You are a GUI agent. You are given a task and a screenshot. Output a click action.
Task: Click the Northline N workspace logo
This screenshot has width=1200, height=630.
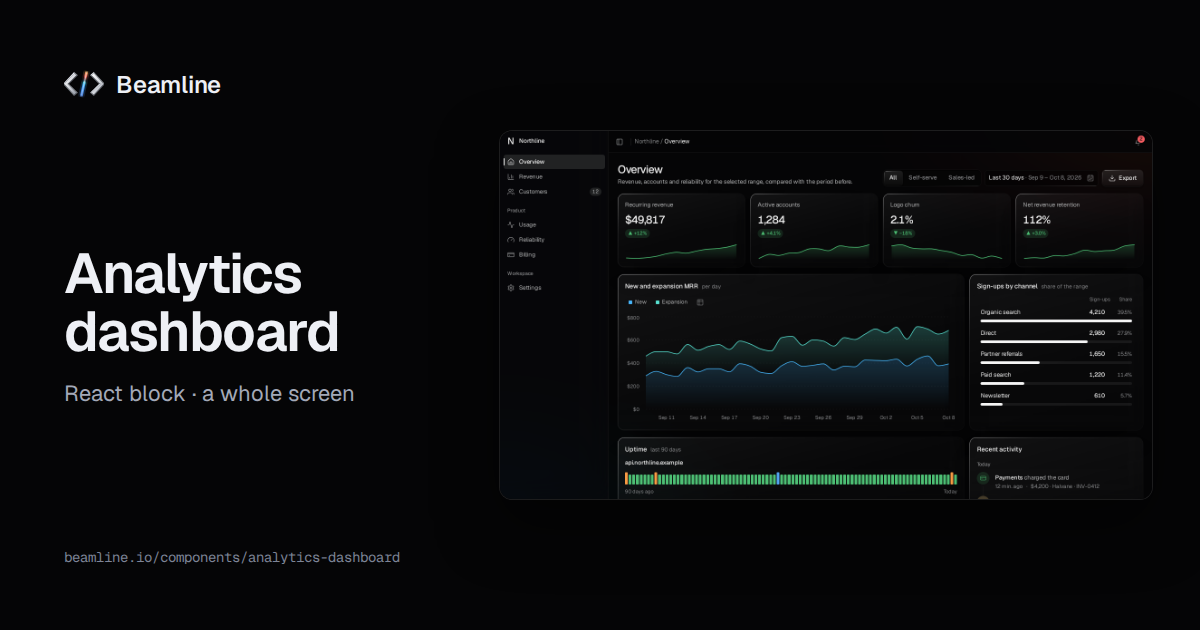[x=510, y=141]
